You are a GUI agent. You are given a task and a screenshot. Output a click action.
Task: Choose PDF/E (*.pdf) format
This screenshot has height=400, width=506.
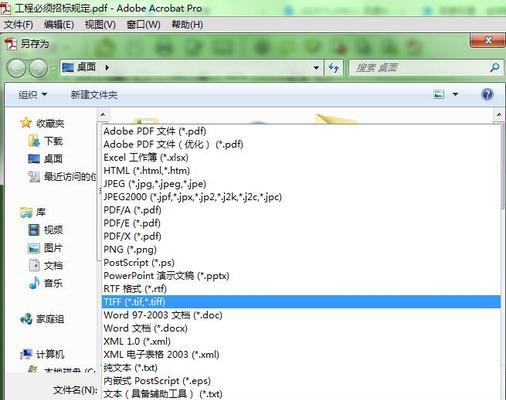pos(301,223)
